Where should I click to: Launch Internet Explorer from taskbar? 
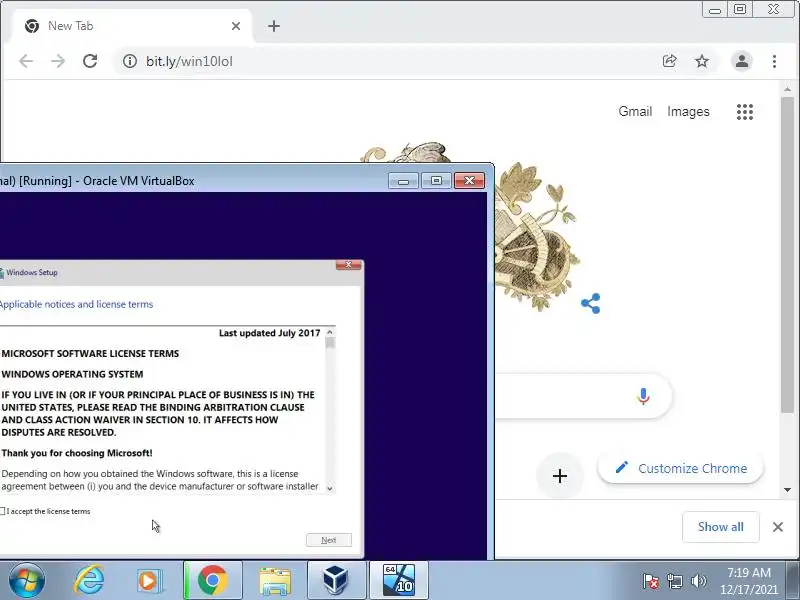[x=89, y=581]
